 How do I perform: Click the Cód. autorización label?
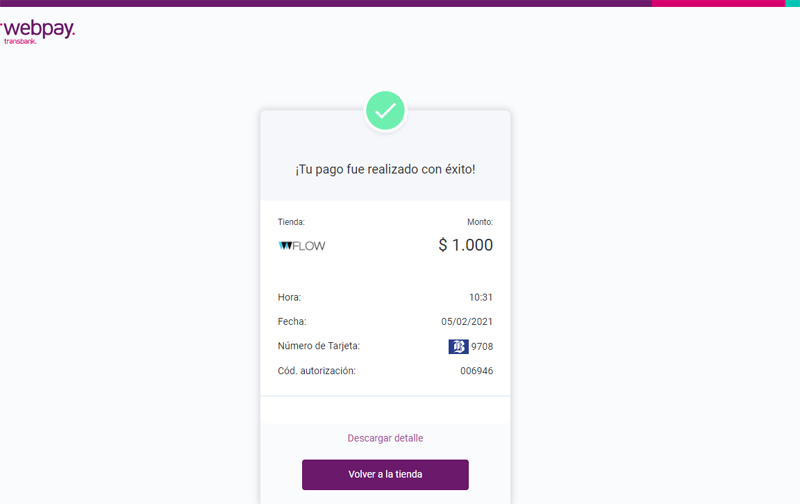point(316,371)
